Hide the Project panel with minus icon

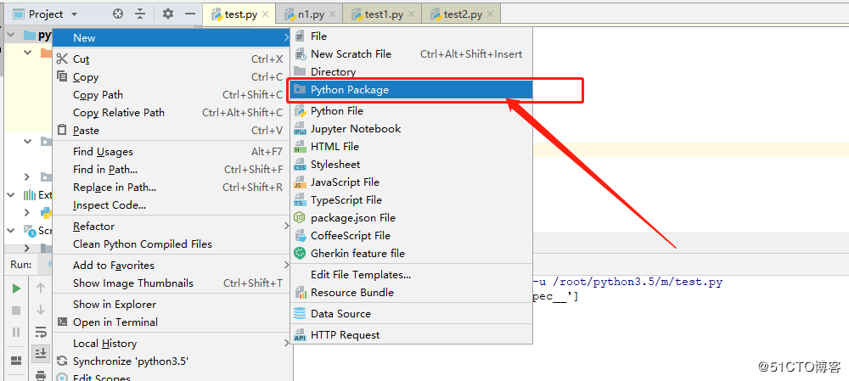pos(190,14)
